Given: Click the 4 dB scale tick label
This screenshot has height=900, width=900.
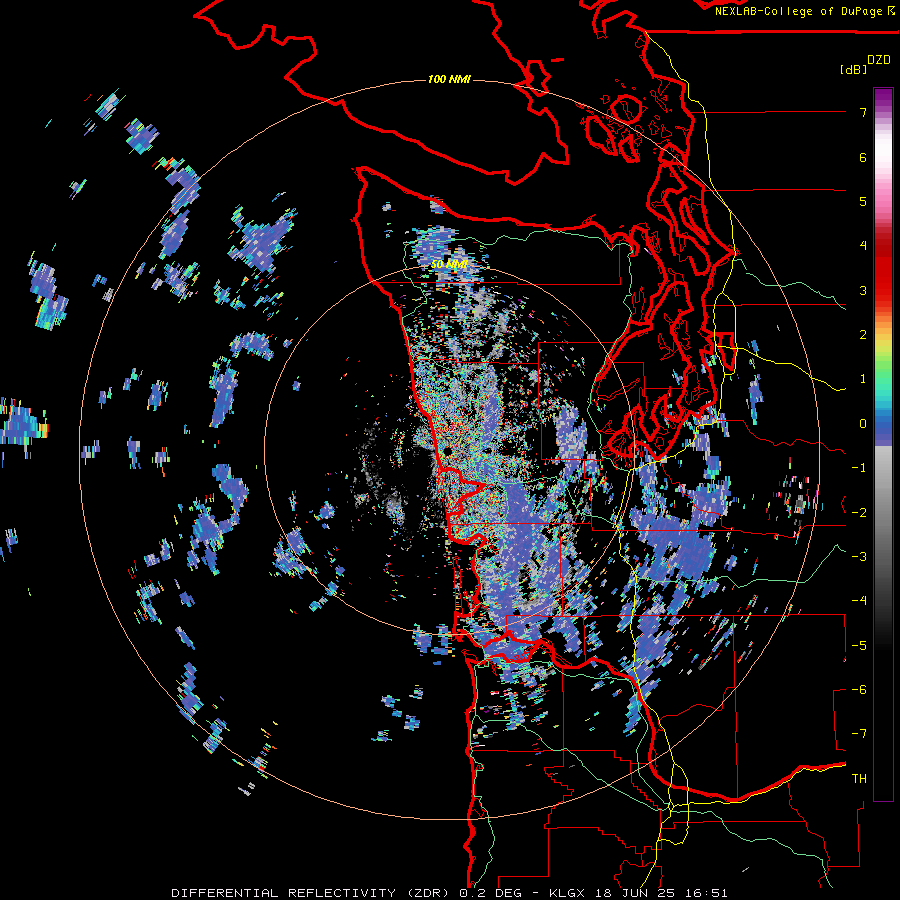Looking at the screenshot, I should 863,246.
